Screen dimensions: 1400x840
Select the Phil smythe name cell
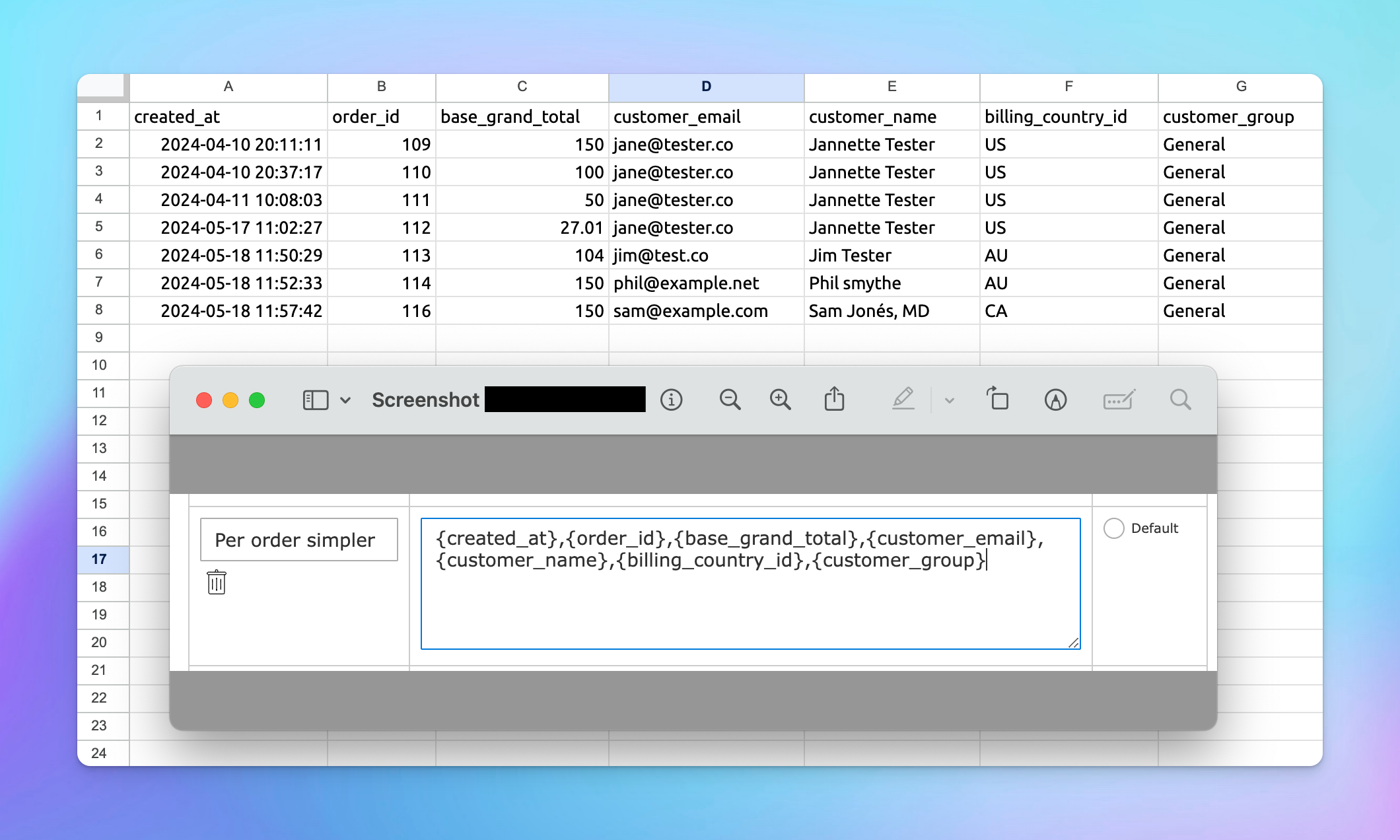pos(892,283)
